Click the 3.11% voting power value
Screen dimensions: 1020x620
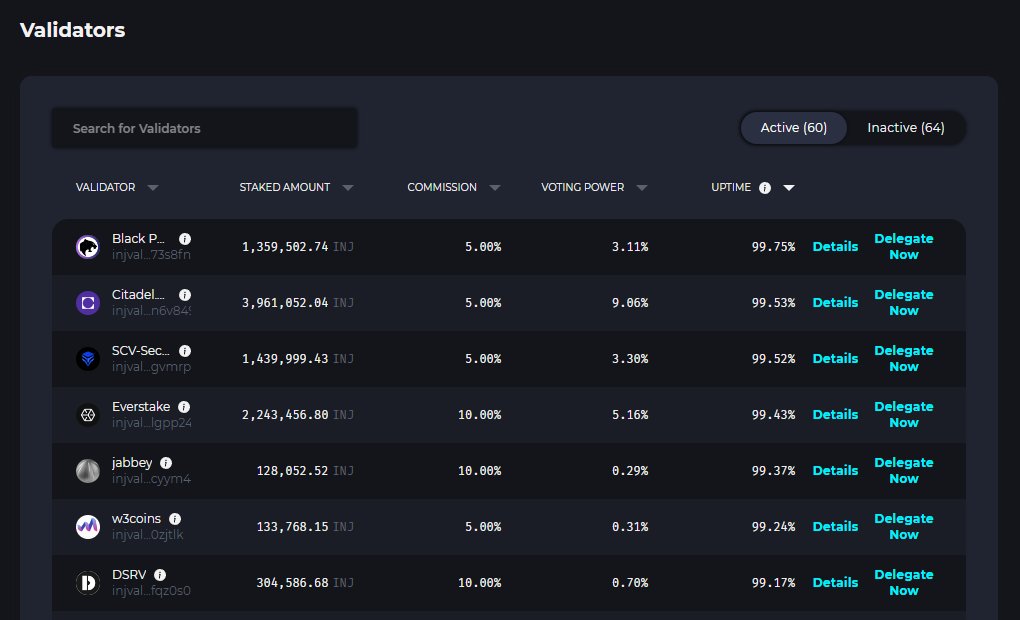point(630,247)
